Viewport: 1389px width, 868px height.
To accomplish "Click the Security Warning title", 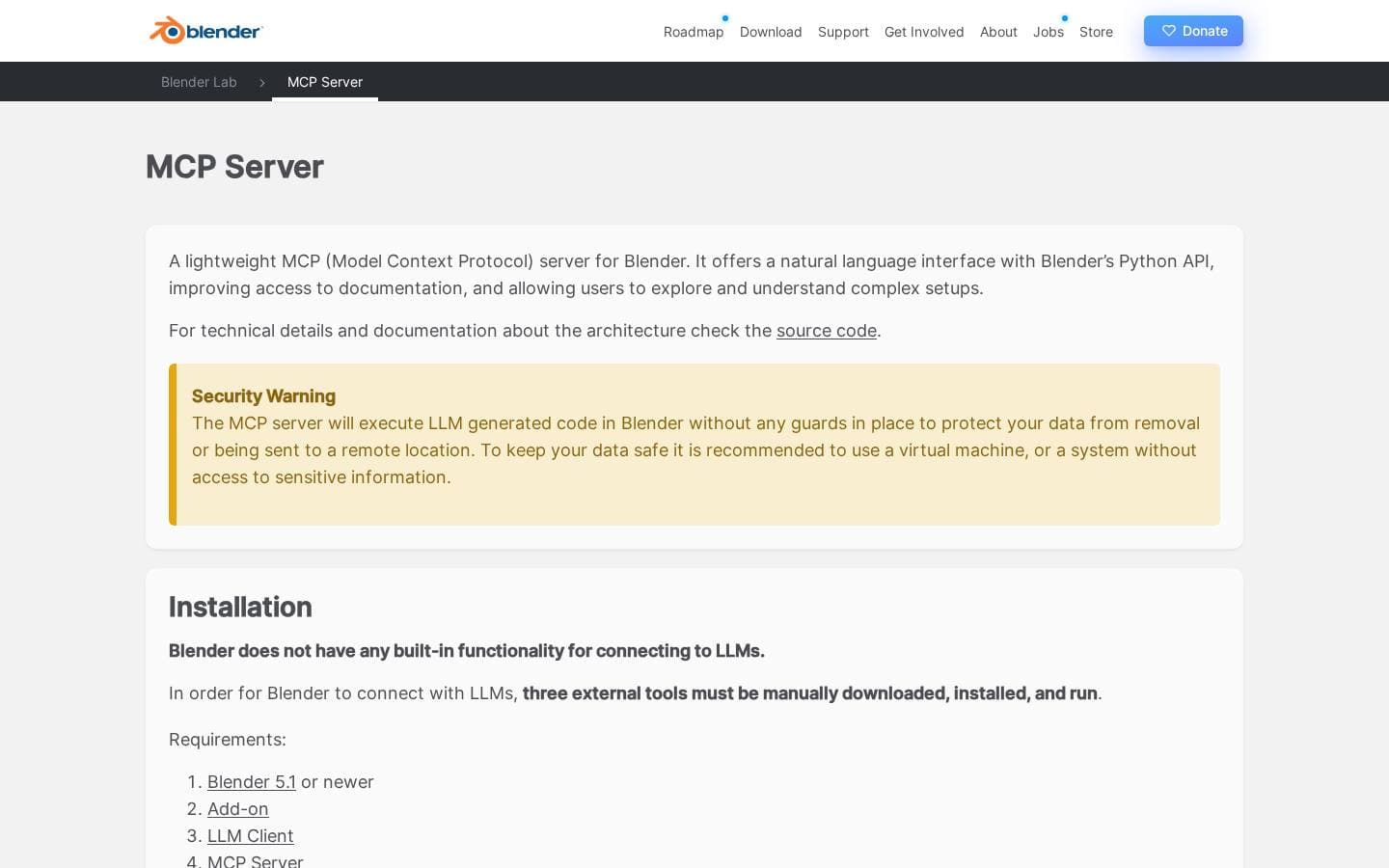I will [263, 396].
